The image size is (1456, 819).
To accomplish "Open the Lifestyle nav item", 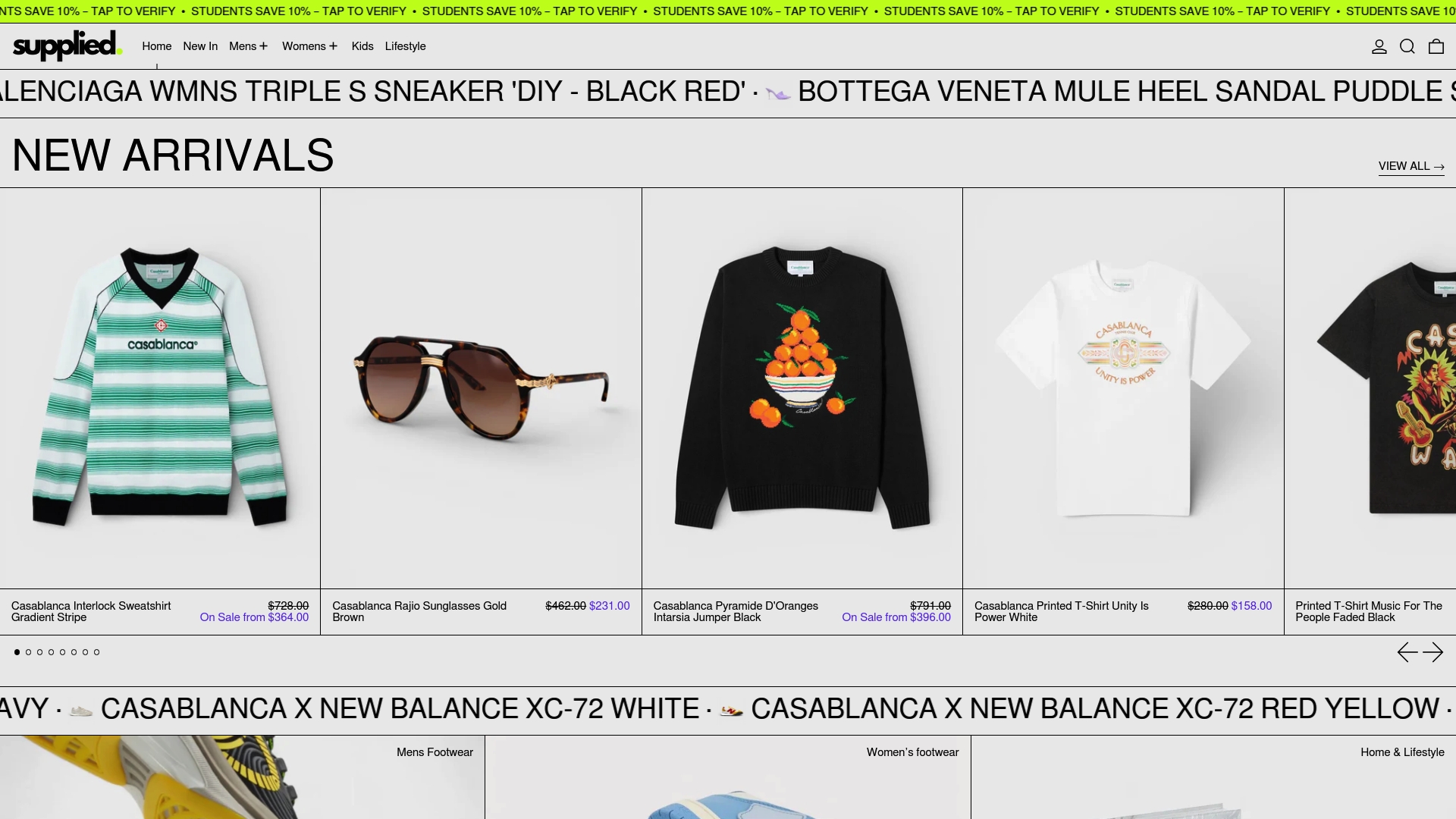I will pyautogui.click(x=405, y=46).
